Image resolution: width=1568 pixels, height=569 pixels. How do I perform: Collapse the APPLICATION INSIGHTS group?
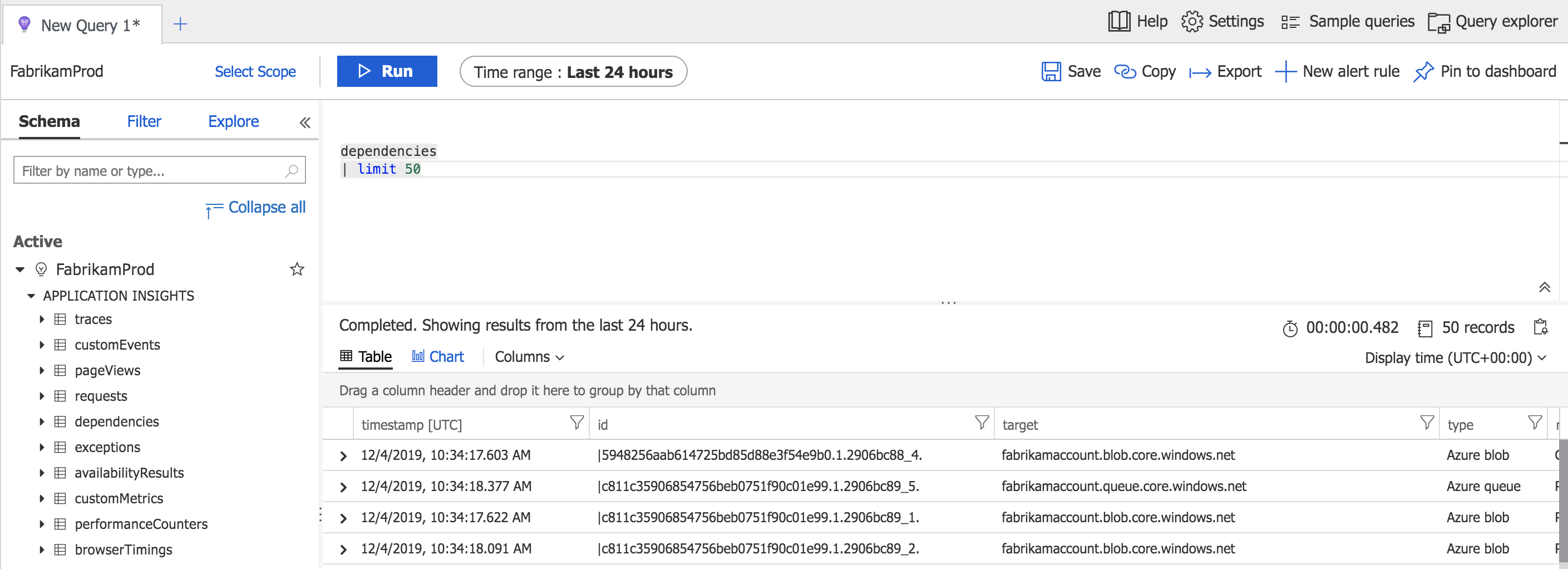[x=31, y=296]
